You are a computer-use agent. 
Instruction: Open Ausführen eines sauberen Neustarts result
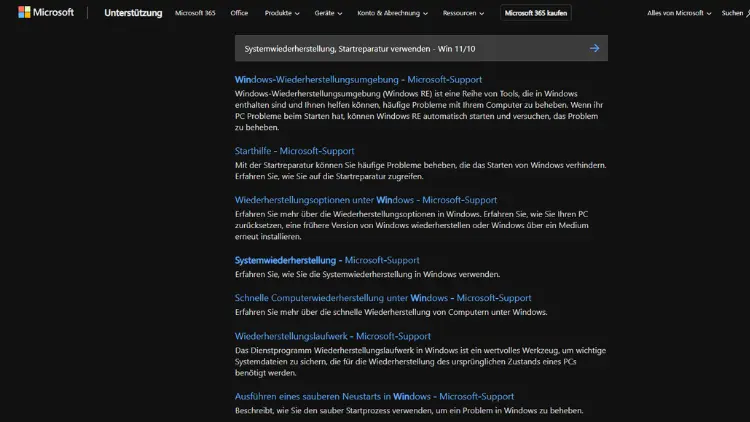coord(374,396)
